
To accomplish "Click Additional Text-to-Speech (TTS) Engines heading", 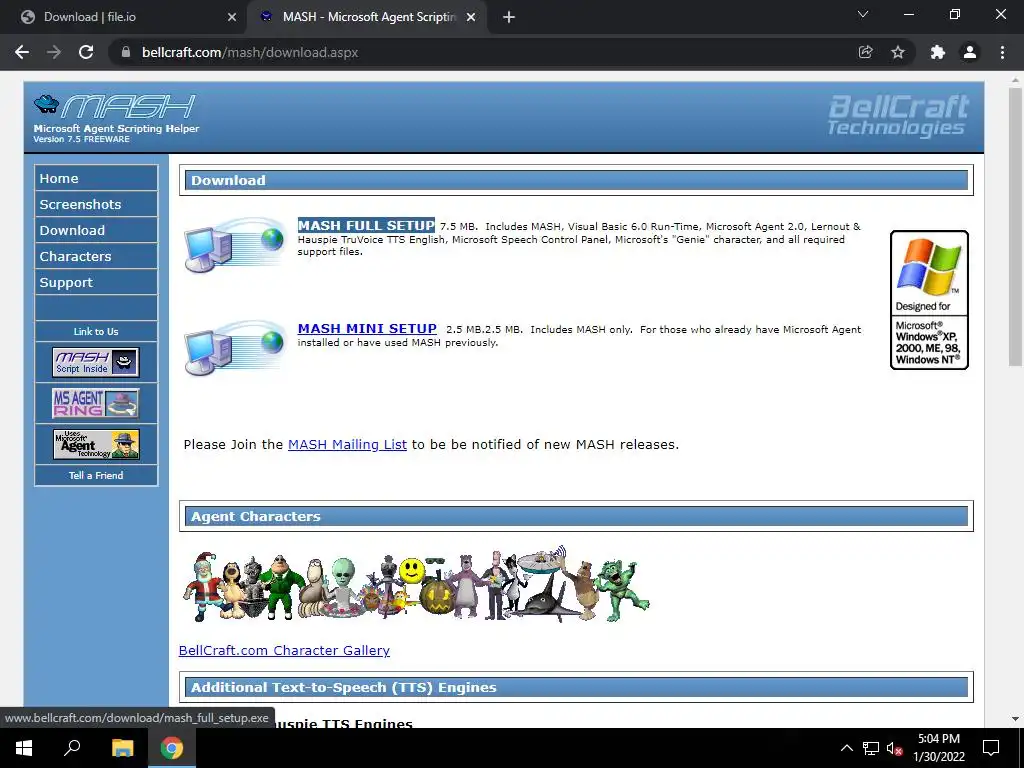I will coord(576,687).
